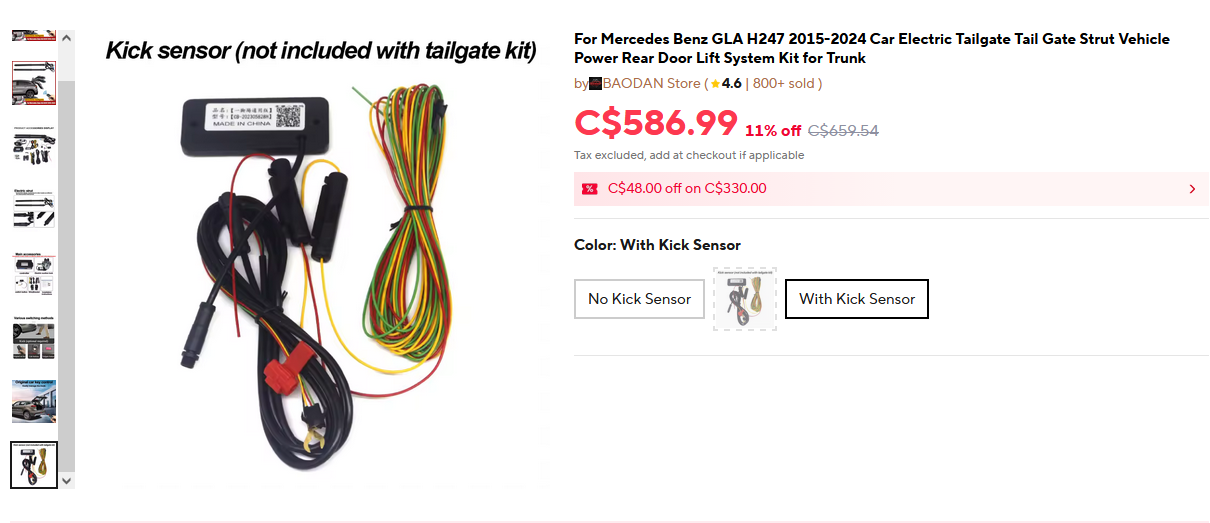Click the scroll up arrow of thumbnail list
The height and width of the screenshot is (523, 1210).
[67, 38]
